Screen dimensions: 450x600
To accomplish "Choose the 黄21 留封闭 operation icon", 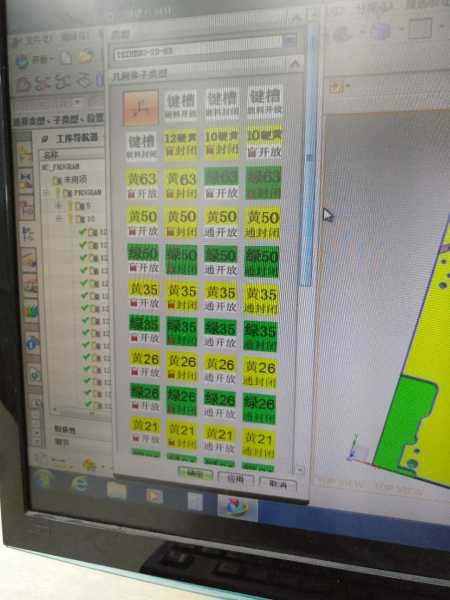I will point(182,435).
